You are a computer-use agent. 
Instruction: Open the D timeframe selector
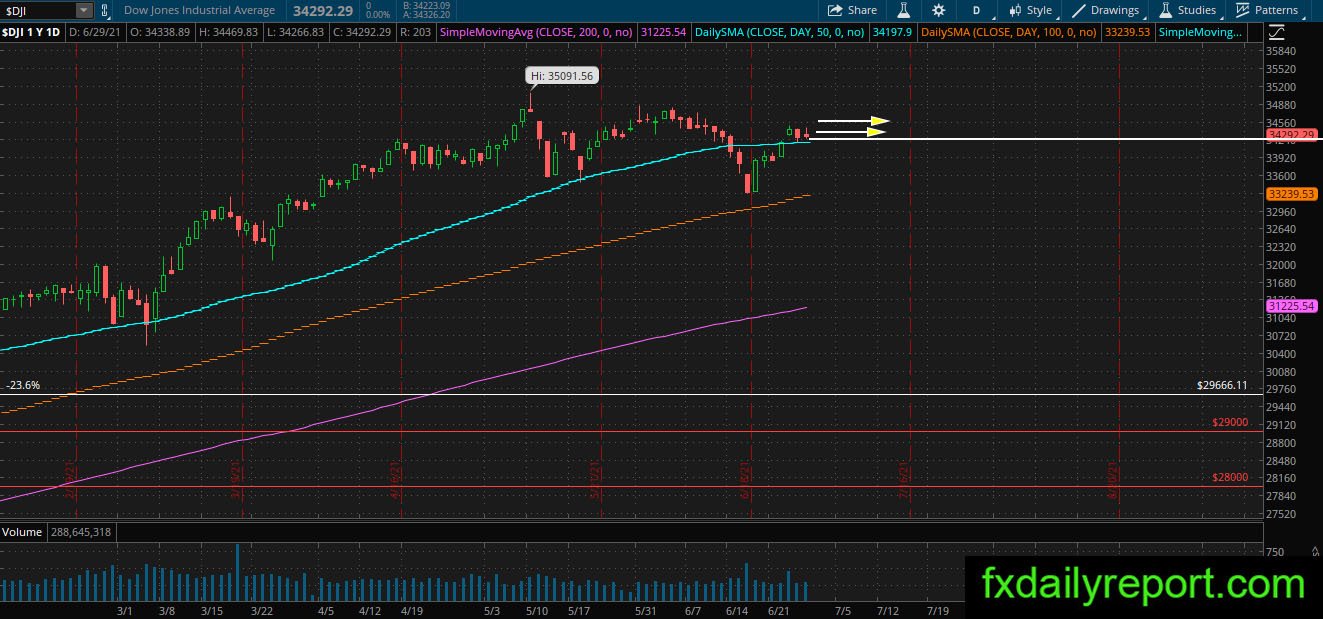point(977,10)
